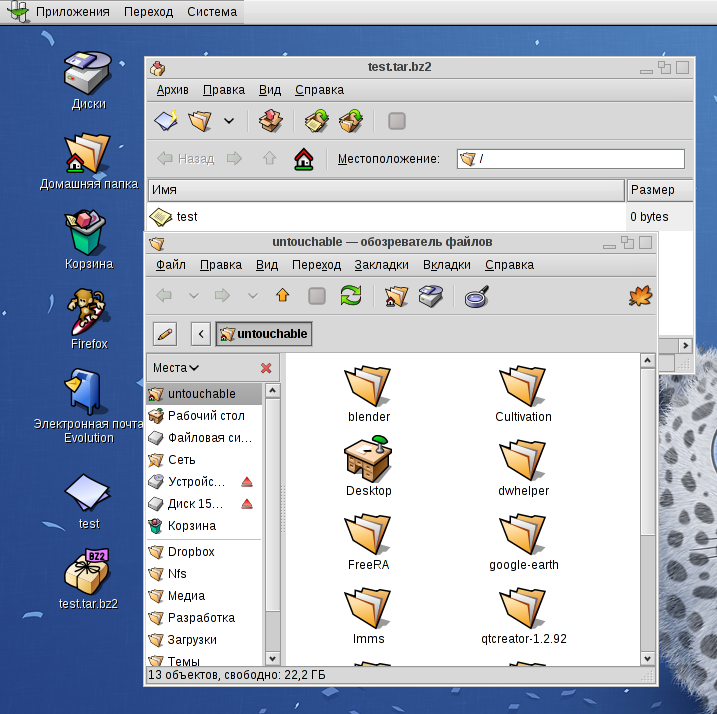Viewport: 717px width, 714px height.
Task: Open forward history dropdown in file browser
Action: (252, 296)
